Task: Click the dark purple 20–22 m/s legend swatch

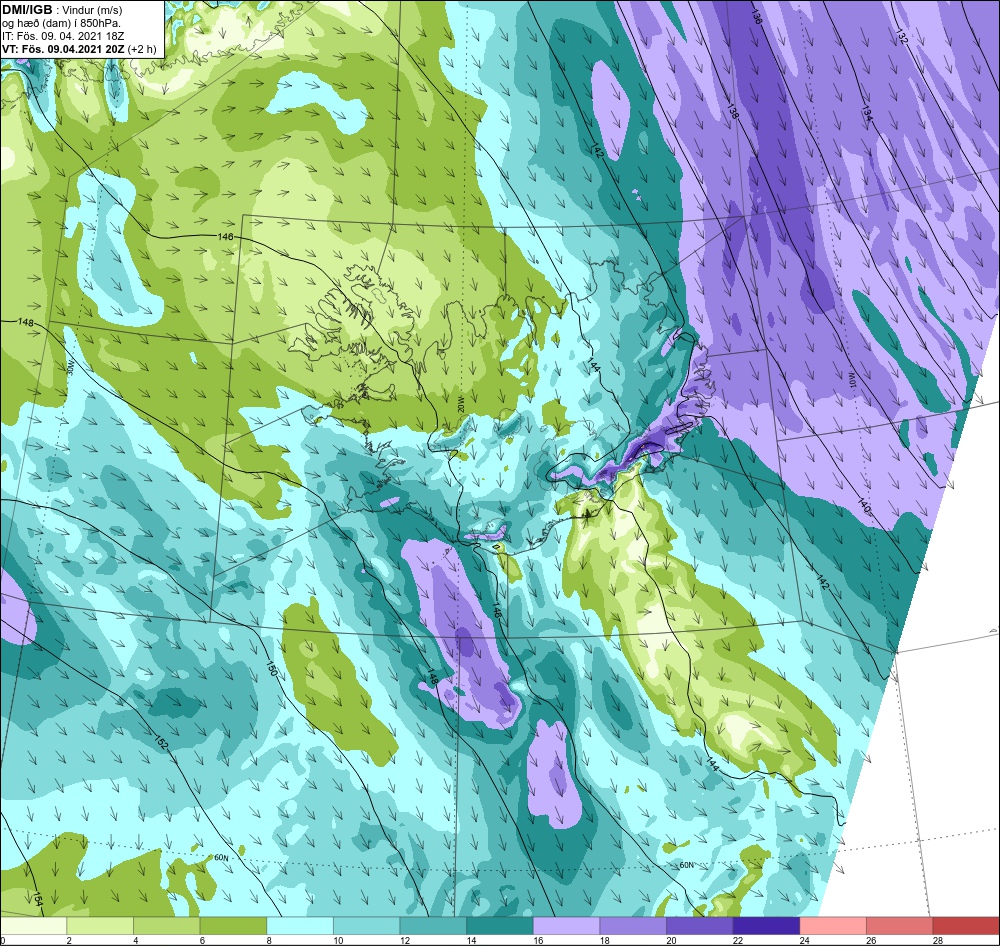Action: 700,926
